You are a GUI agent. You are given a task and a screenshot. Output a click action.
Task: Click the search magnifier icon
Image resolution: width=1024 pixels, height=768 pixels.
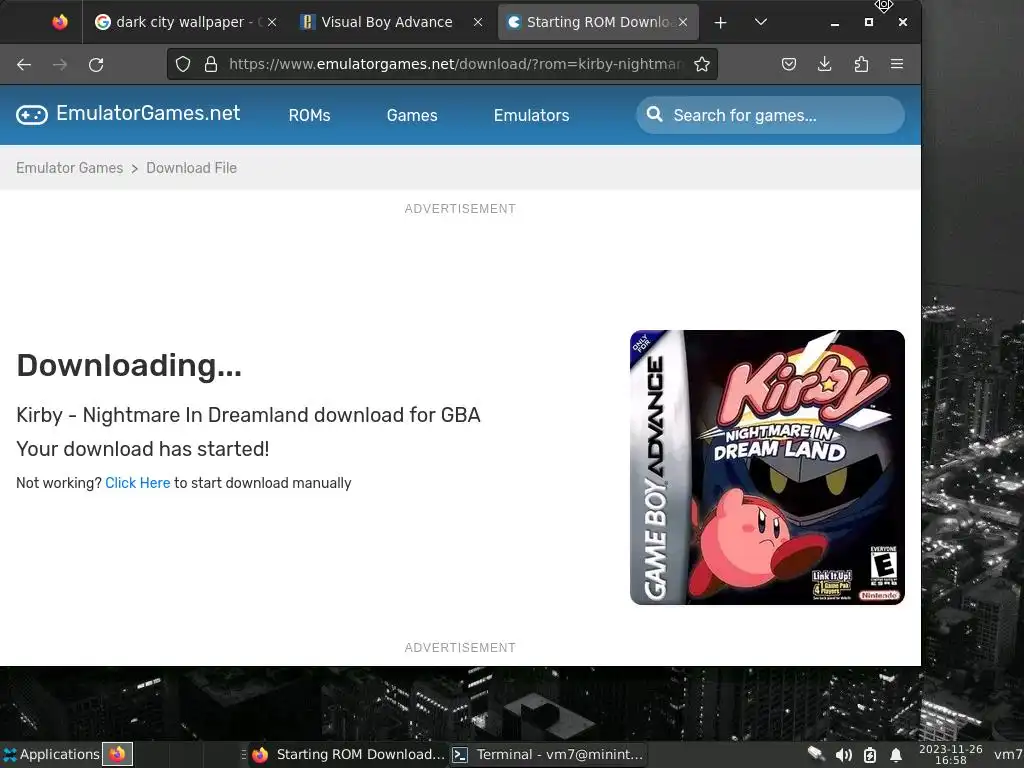[x=654, y=115]
